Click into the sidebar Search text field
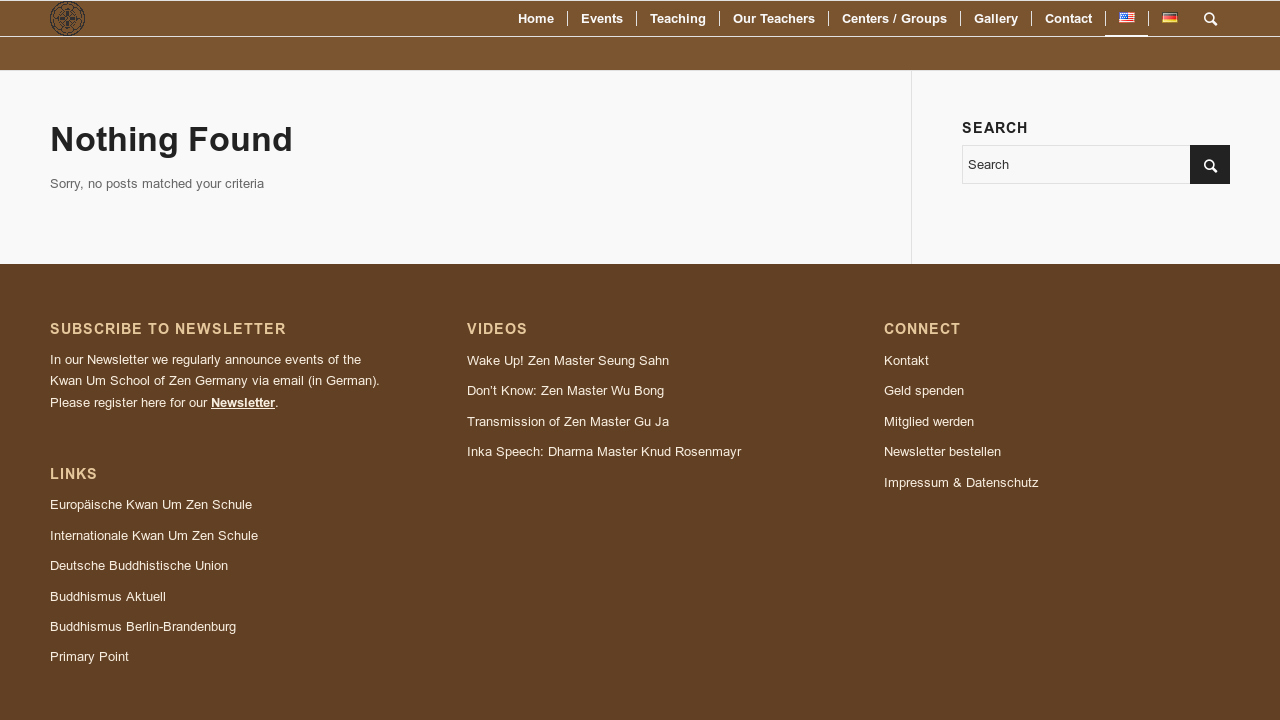This screenshot has width=1280, height=720. click(x=1075, y=165)
